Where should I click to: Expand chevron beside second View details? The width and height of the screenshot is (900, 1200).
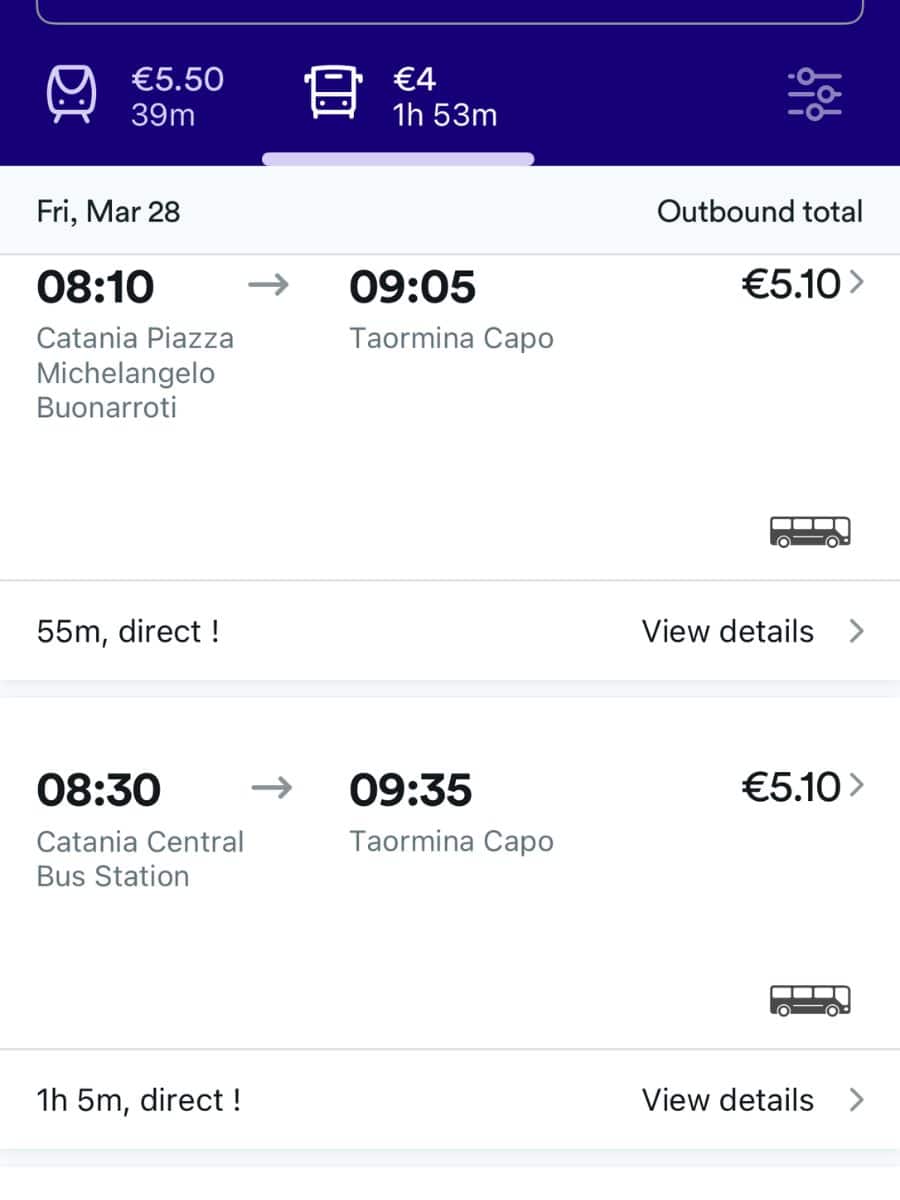[856, 1100]
